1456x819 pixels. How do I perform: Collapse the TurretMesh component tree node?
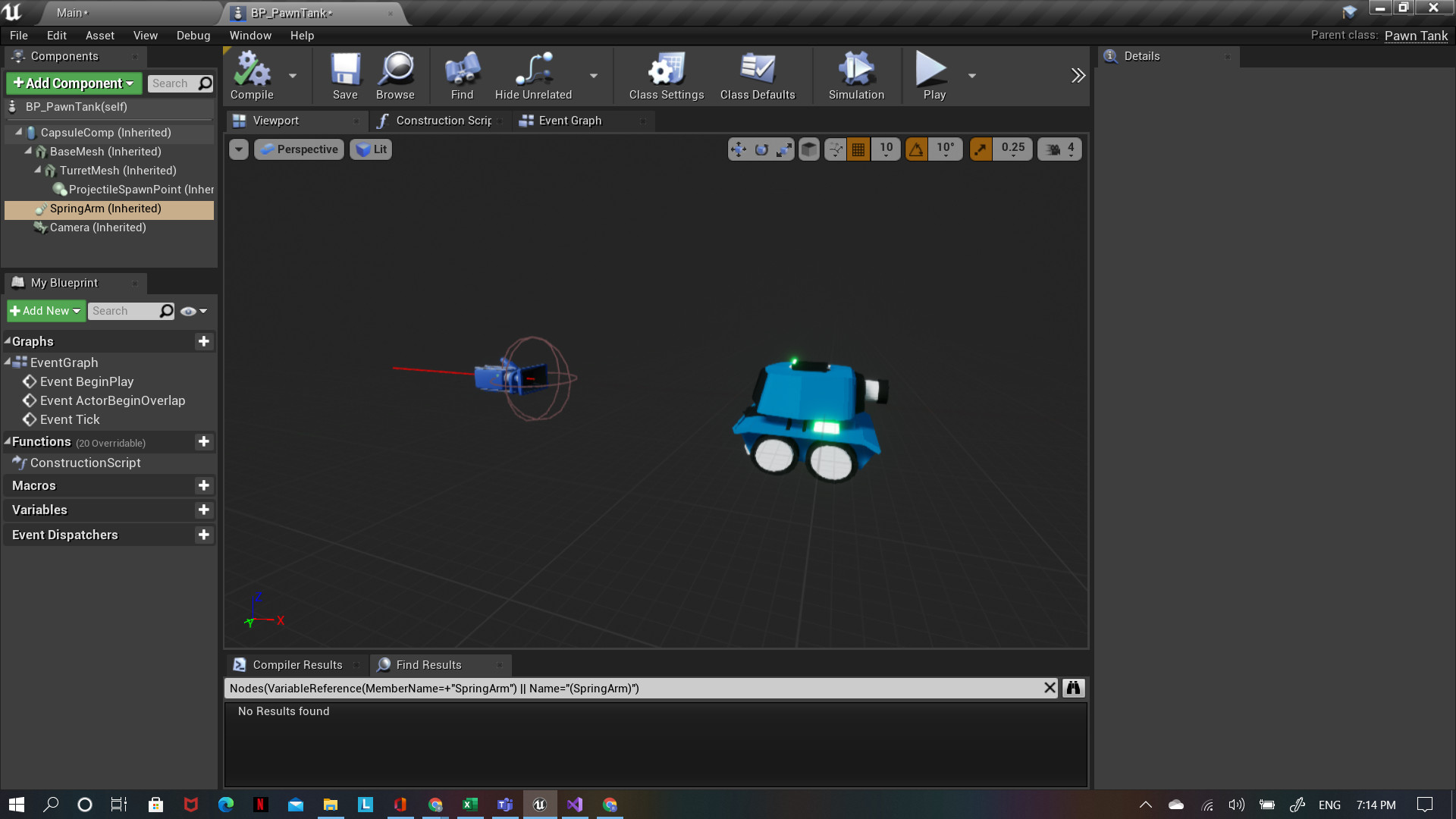38,170
